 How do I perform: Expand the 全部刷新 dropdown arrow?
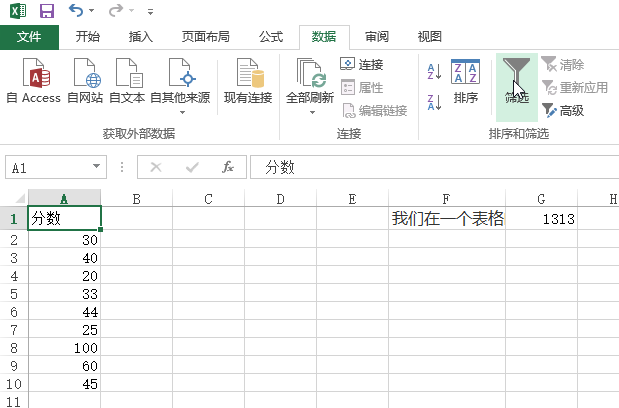tap(312, 112)
